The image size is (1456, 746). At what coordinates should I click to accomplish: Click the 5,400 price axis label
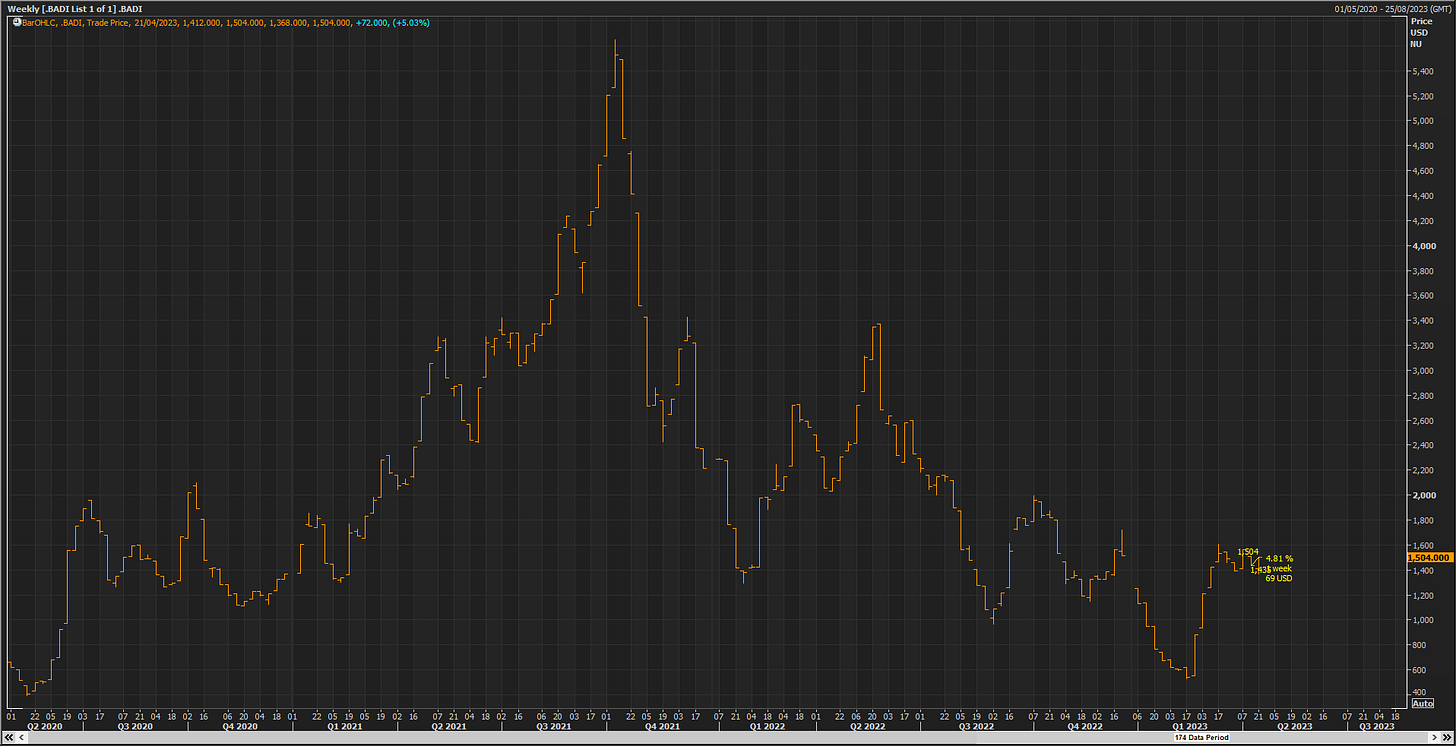coord(1422,72)
